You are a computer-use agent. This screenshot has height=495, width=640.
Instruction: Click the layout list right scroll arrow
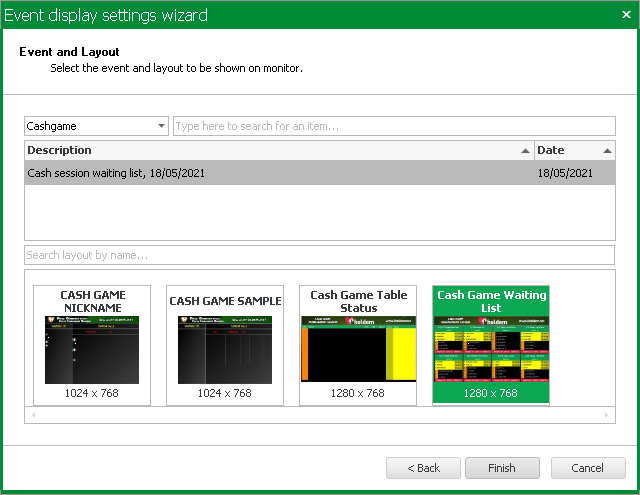point(606,415)
